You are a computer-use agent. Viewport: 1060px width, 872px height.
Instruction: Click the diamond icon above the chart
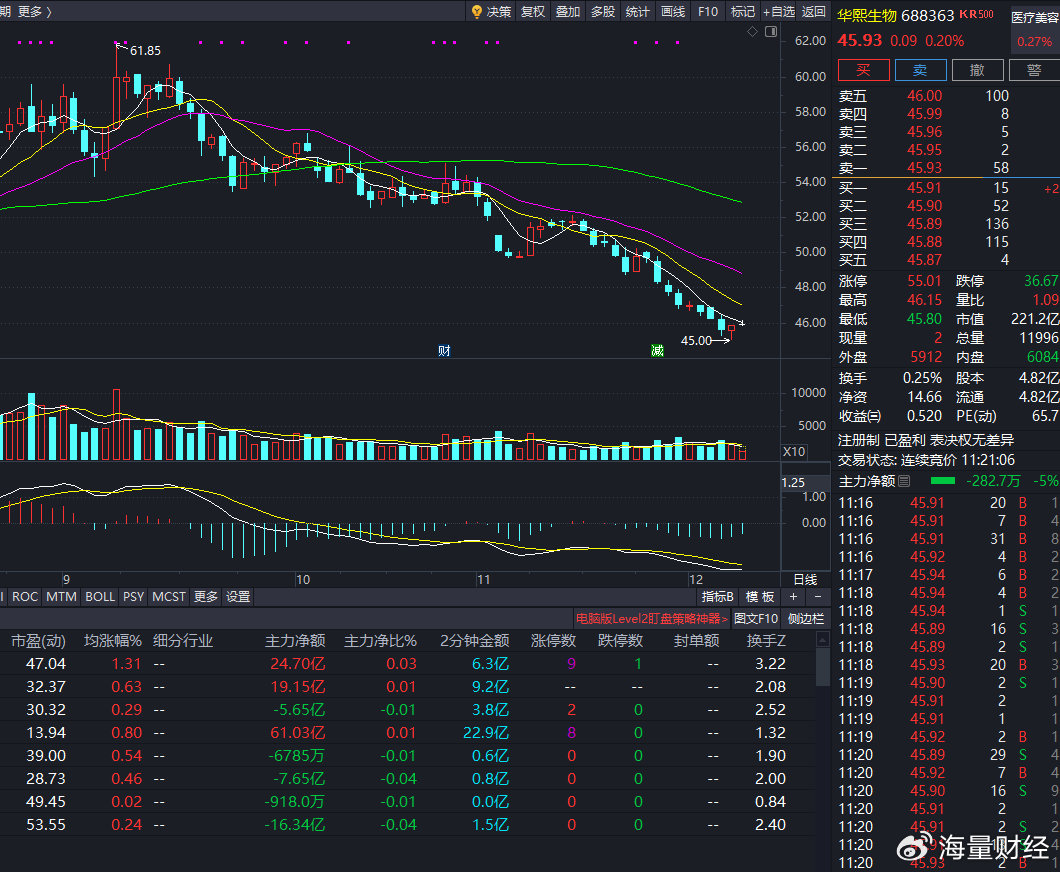752,32
